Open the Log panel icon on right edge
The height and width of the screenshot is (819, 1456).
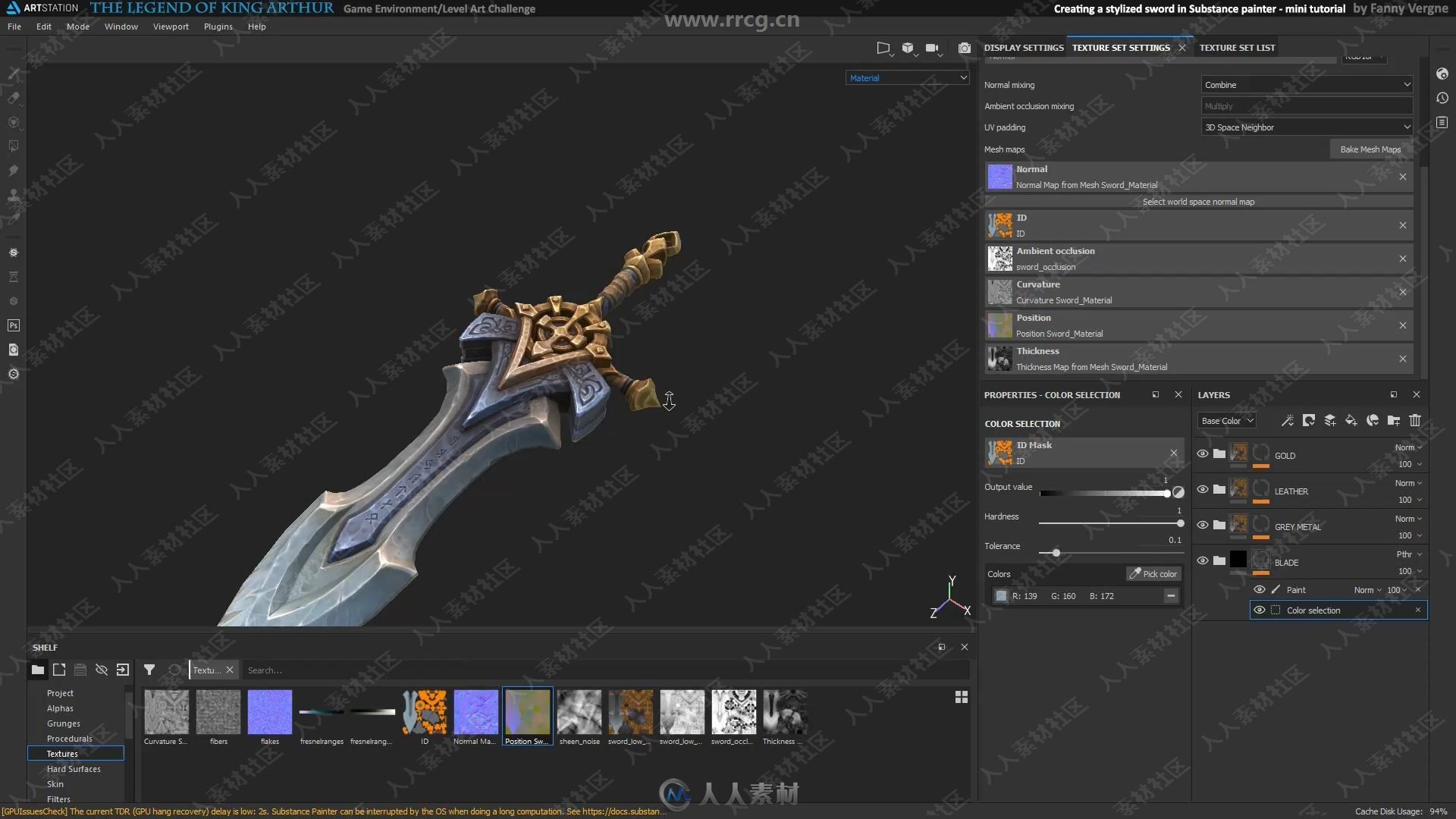coord(1442,122)
